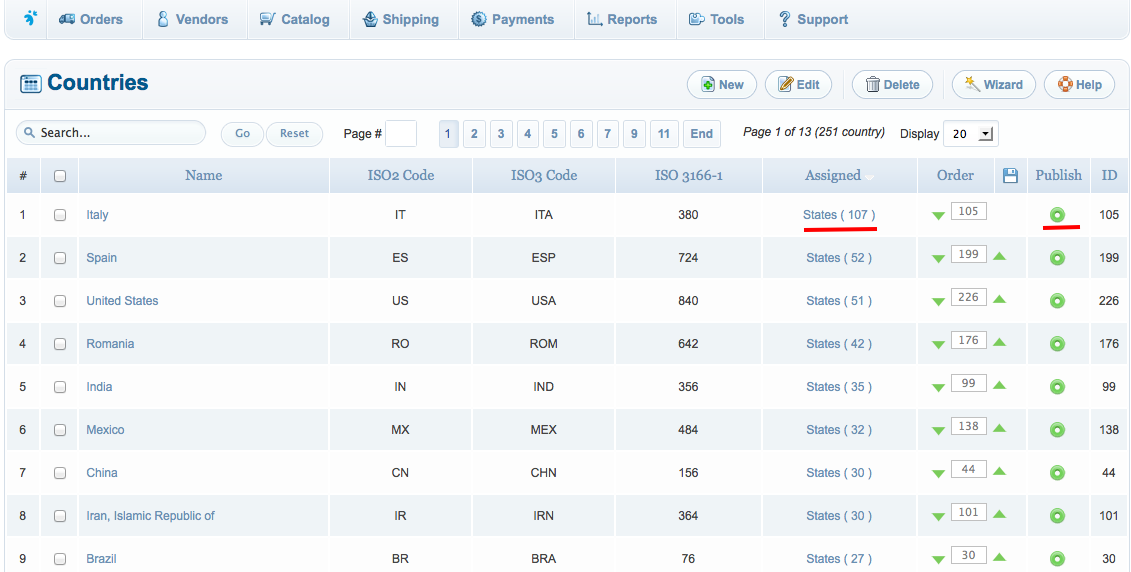
Task: Click the Delete button
Action: tap(892, 84)
